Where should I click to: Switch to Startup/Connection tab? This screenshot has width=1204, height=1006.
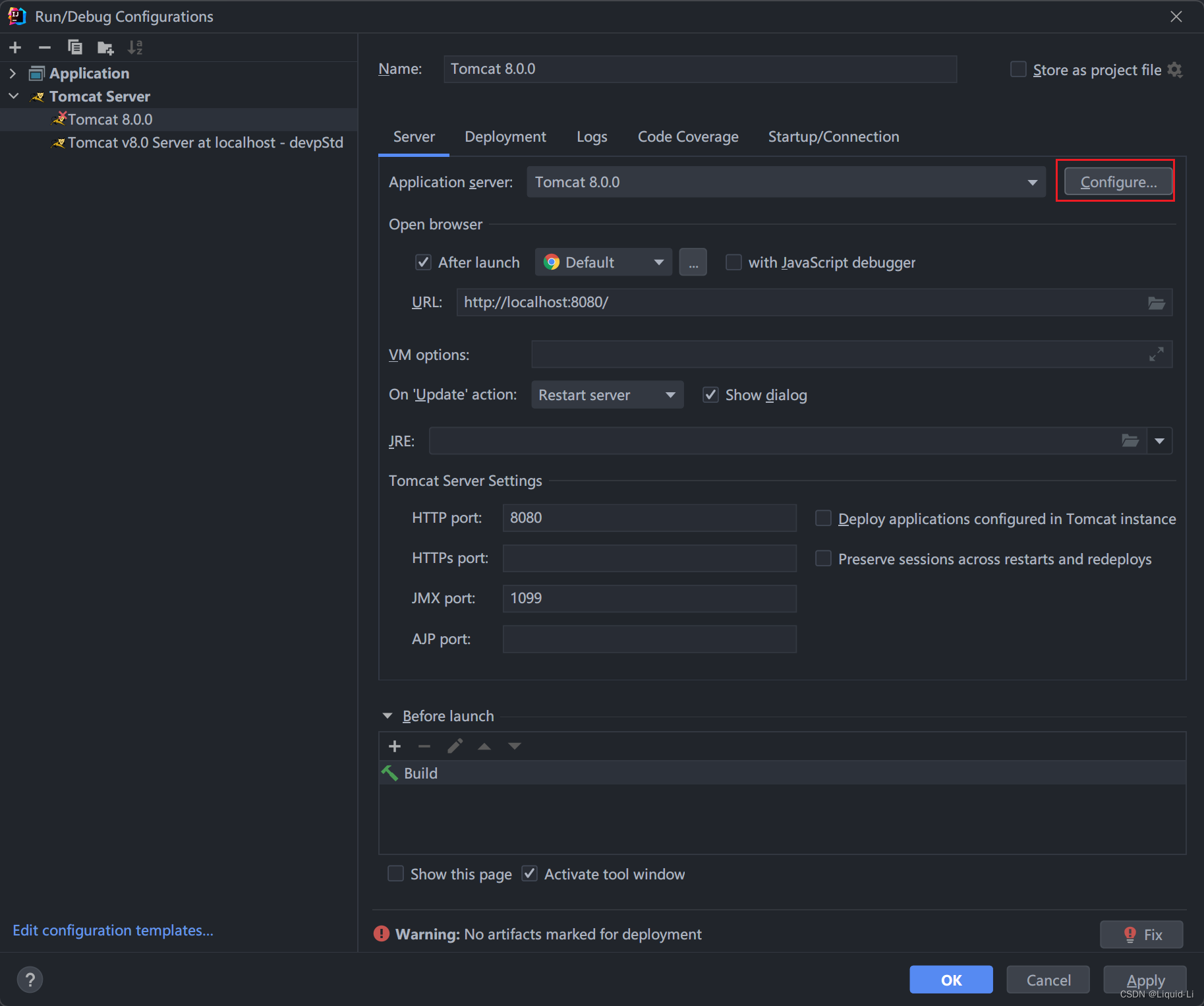[x=834, y=136]
